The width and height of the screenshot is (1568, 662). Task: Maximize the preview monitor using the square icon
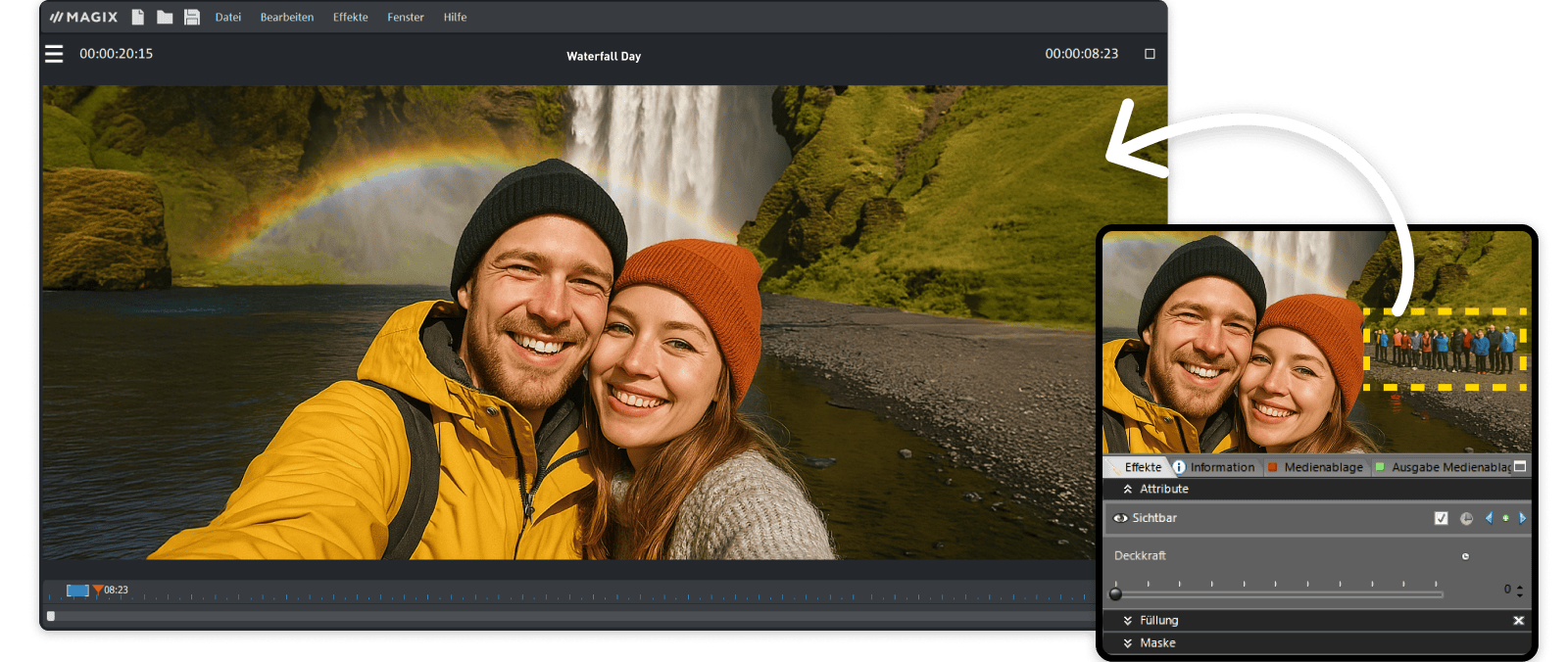pyautogui.click(x=1150, y=54)
